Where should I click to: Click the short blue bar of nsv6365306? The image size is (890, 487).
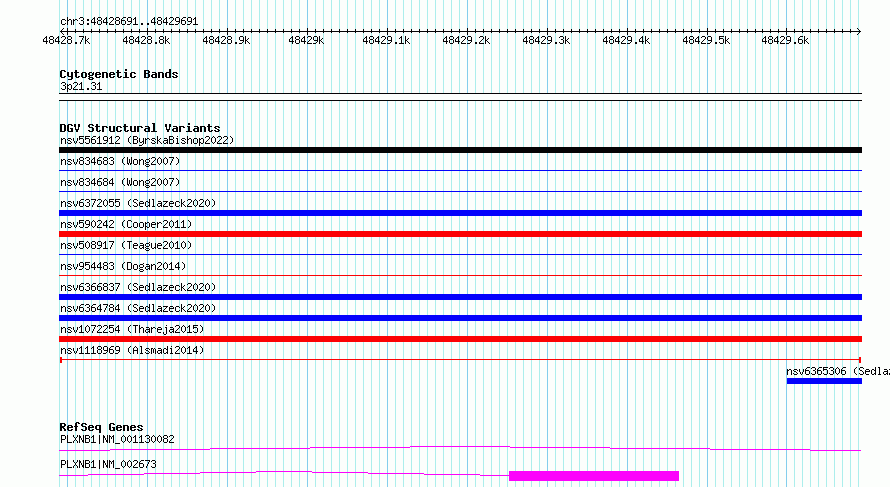824,381
